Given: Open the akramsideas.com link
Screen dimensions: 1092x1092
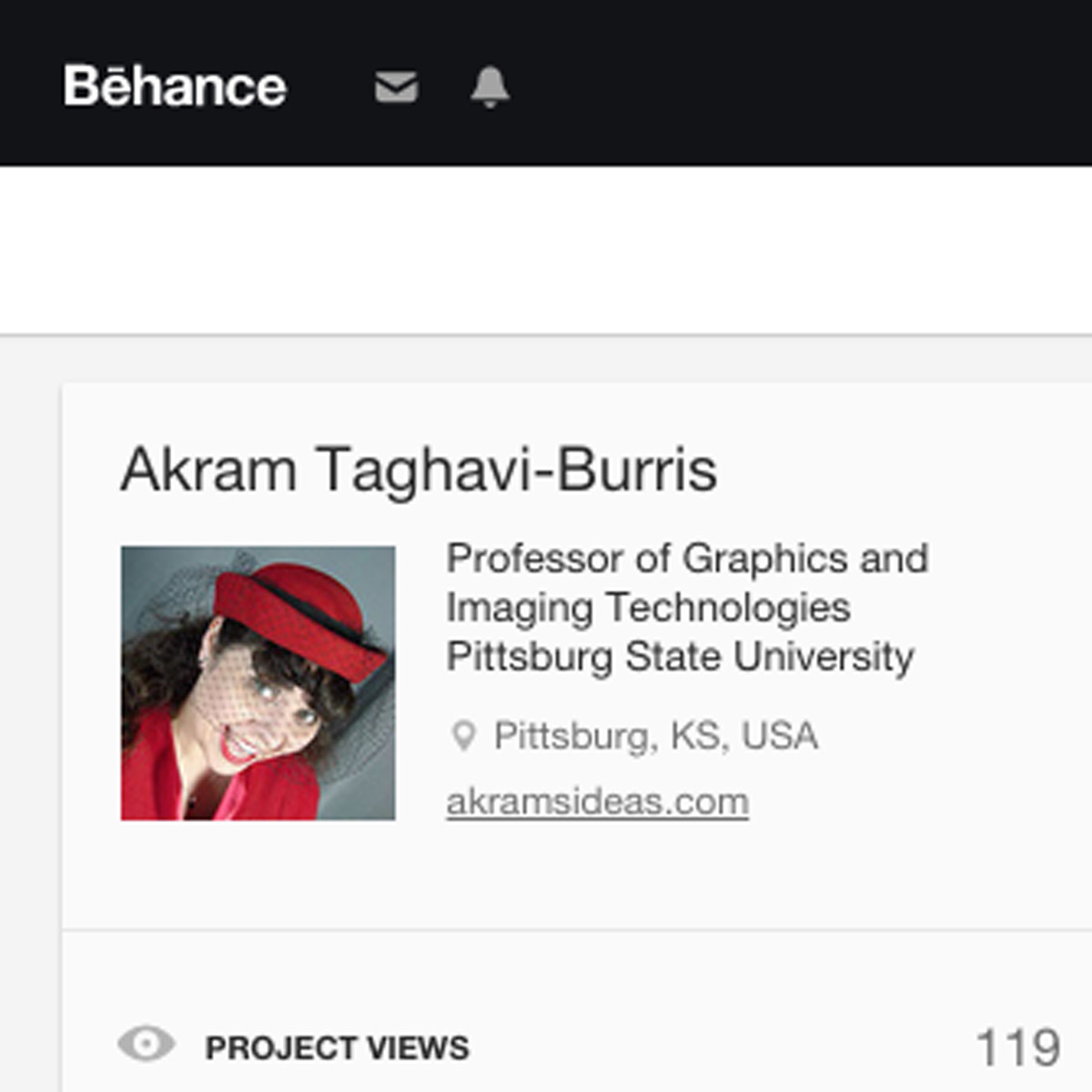Looking at the screenshot, I should coord(598,802).
